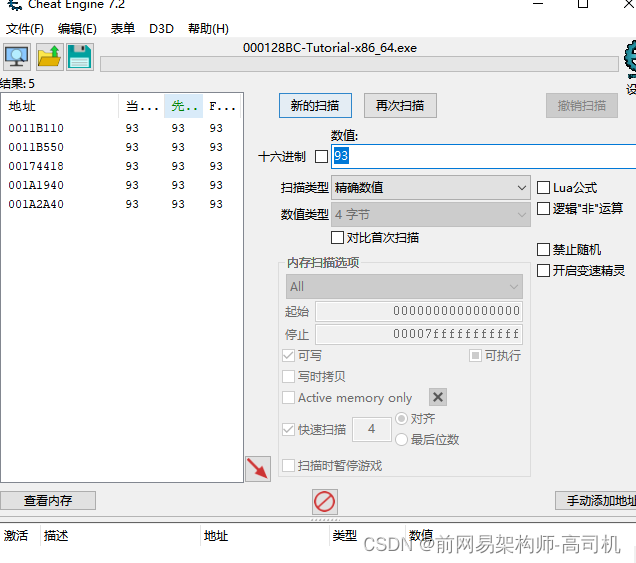Image resolution: width=636 pixels, height=563 pixels.
Task: Click the 撤销扫描 undo scan button
Action: 582,106
